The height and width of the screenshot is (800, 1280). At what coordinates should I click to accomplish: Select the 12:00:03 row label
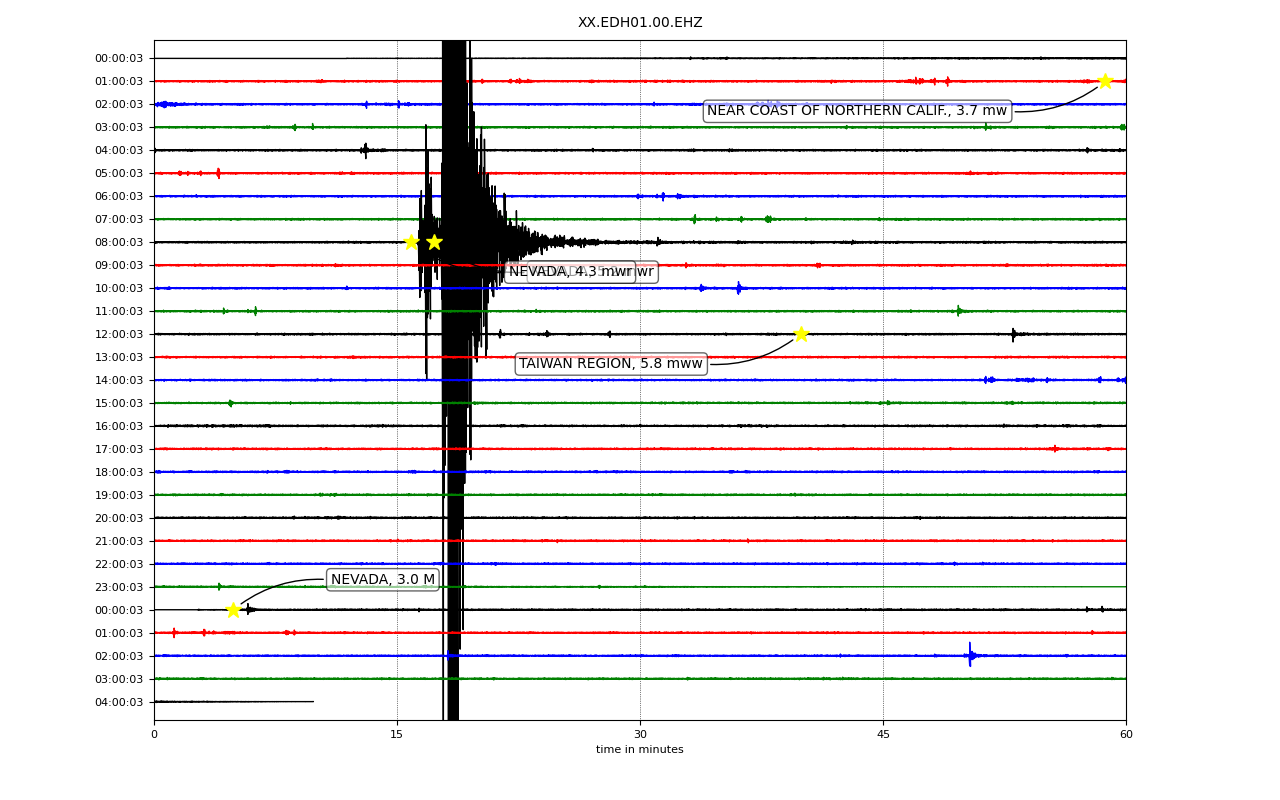[119, 334]
